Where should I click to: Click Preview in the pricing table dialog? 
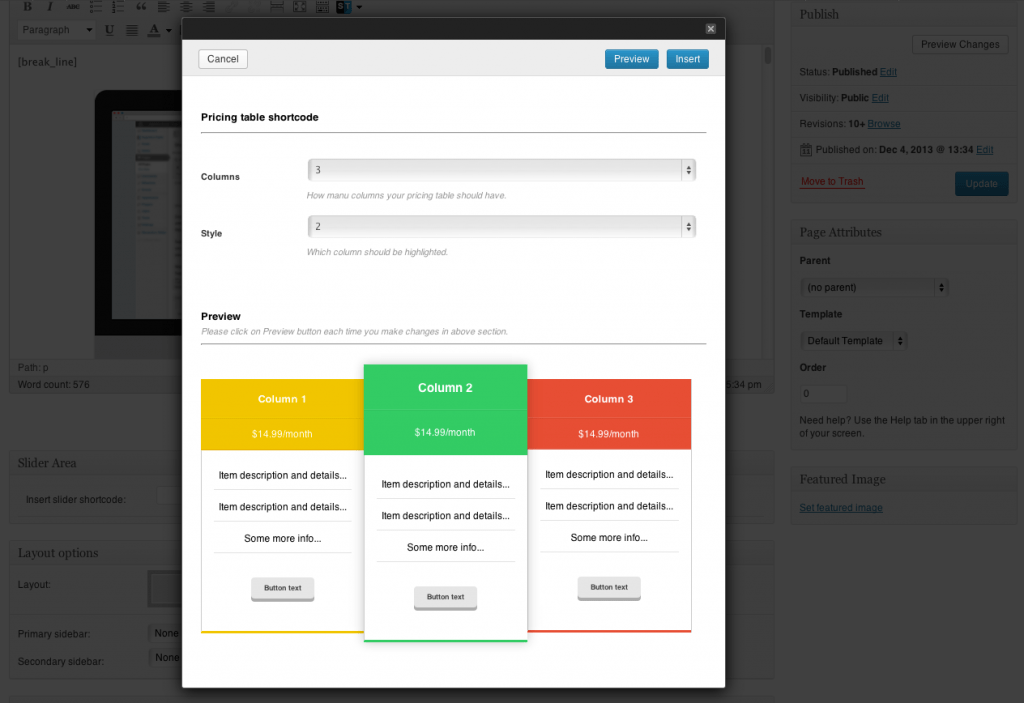tap(631, 58)
